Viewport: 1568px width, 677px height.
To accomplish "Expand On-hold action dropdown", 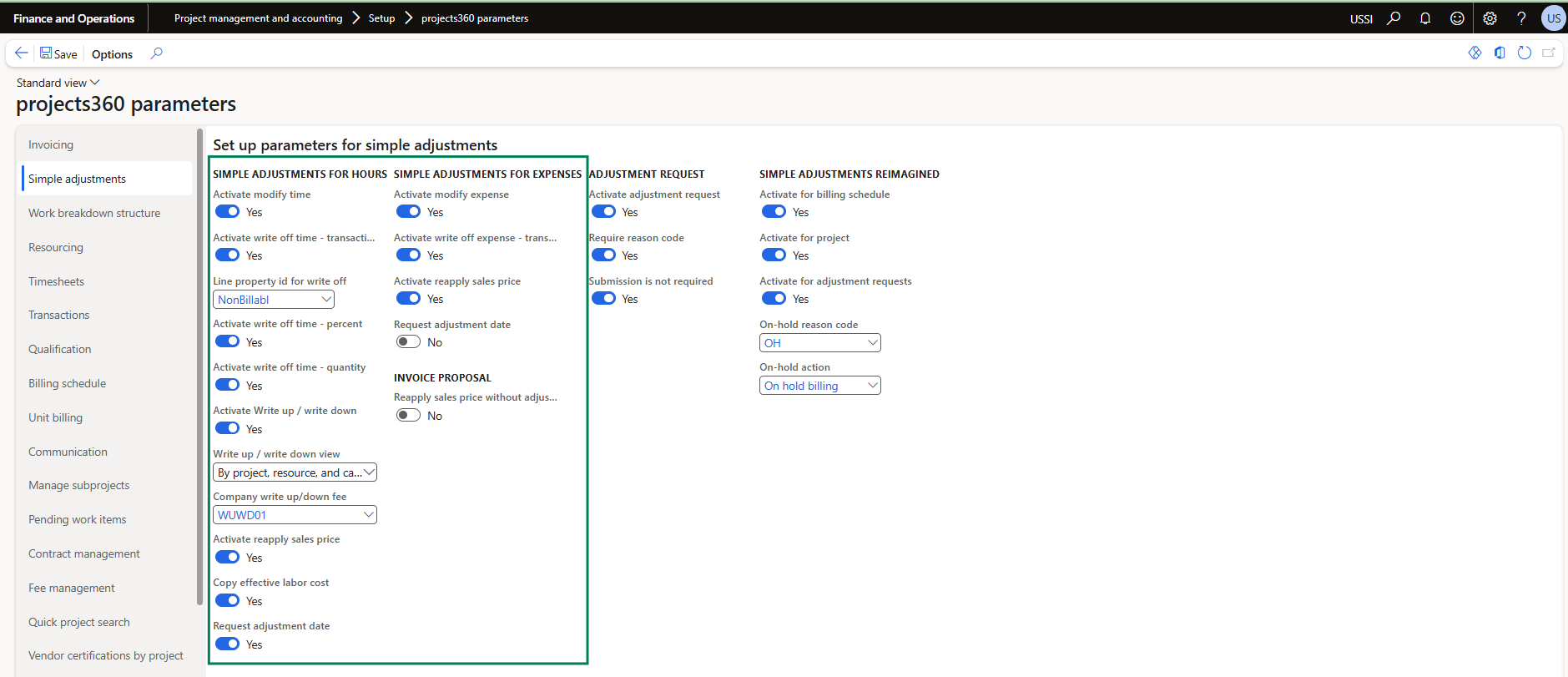I will 872,386.
